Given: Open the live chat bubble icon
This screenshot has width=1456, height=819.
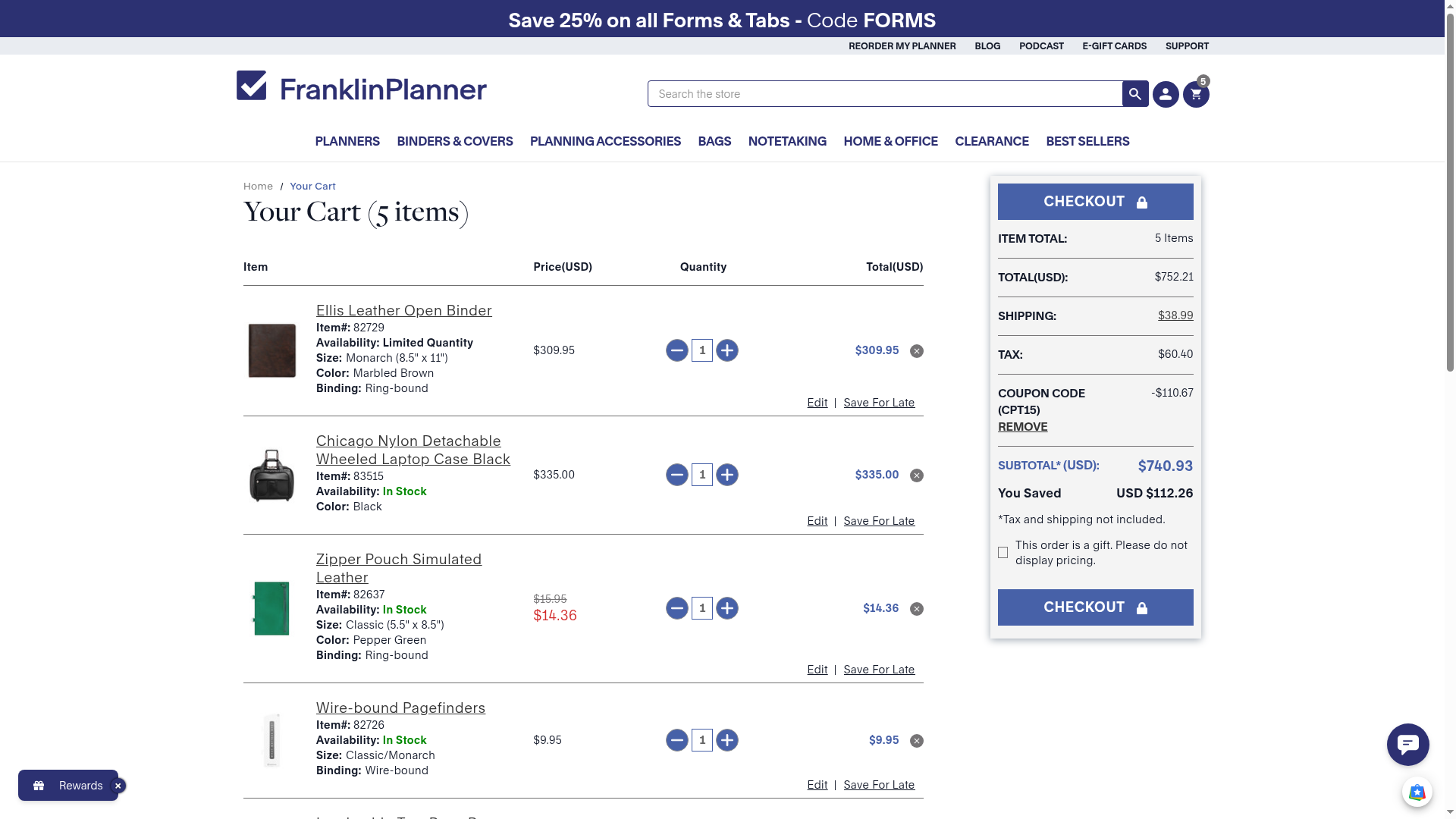Looking at the screenshot, I should (x=1407, y=745).
